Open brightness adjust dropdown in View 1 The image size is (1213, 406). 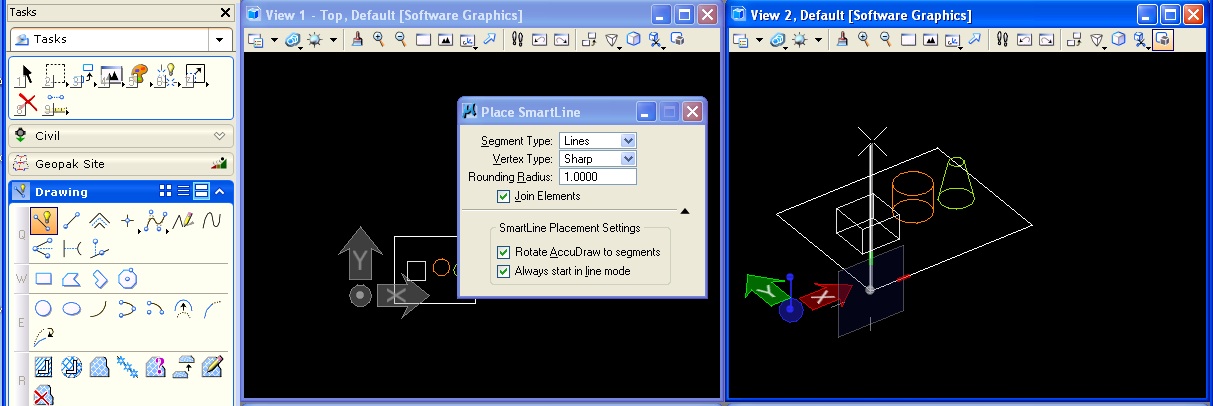coord(332,40)
